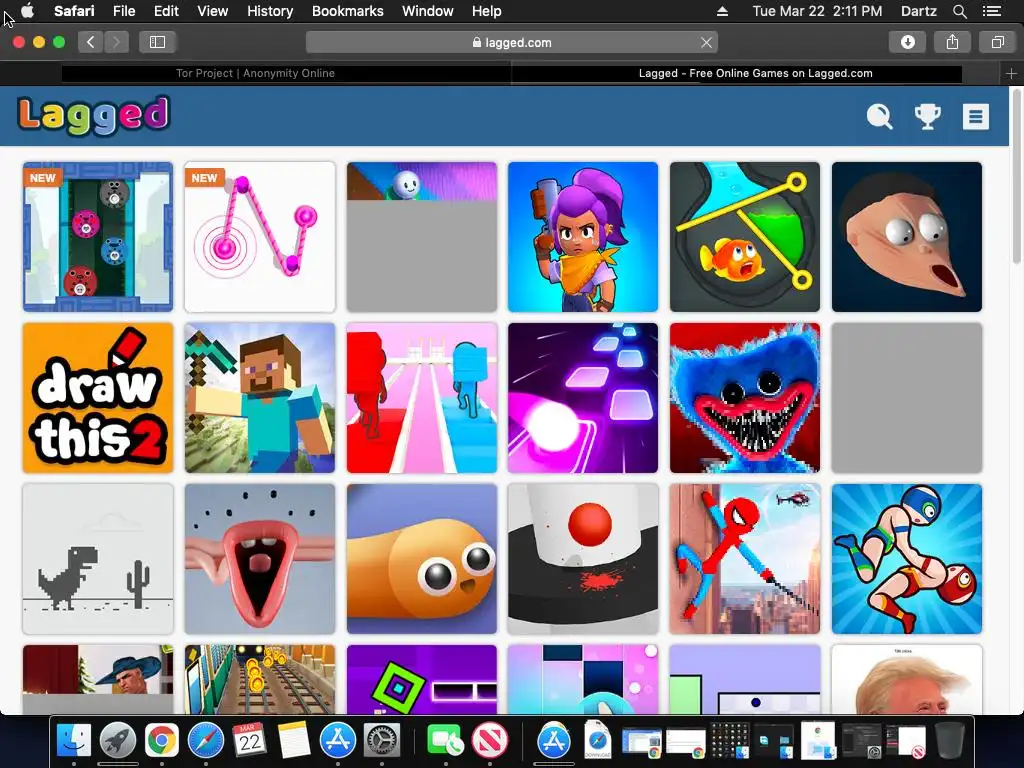Screen dimensions: 1024x768
Task: Add a new tab with the plus button
Action: coord(1011,74)
